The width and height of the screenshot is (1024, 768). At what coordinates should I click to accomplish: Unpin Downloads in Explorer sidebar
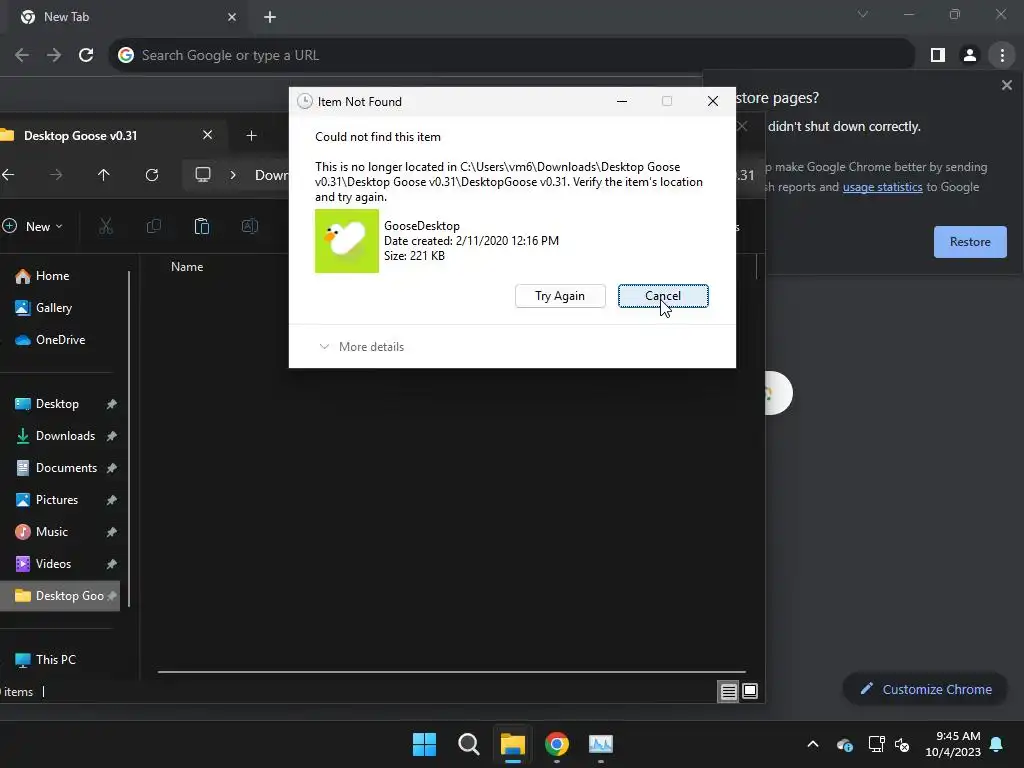tap(112, 436)
